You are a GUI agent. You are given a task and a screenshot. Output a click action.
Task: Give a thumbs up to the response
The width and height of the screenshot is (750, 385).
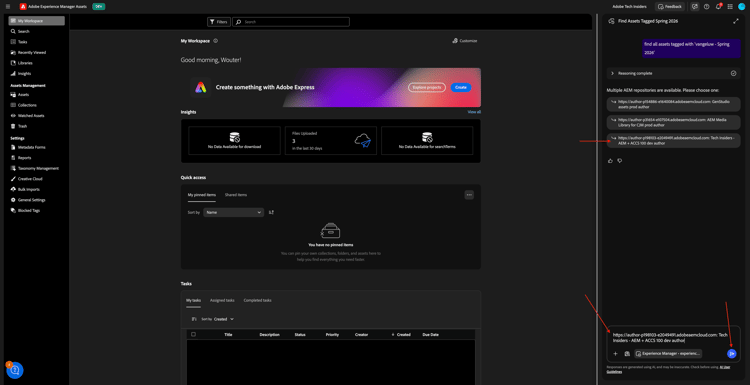[610, 161]
